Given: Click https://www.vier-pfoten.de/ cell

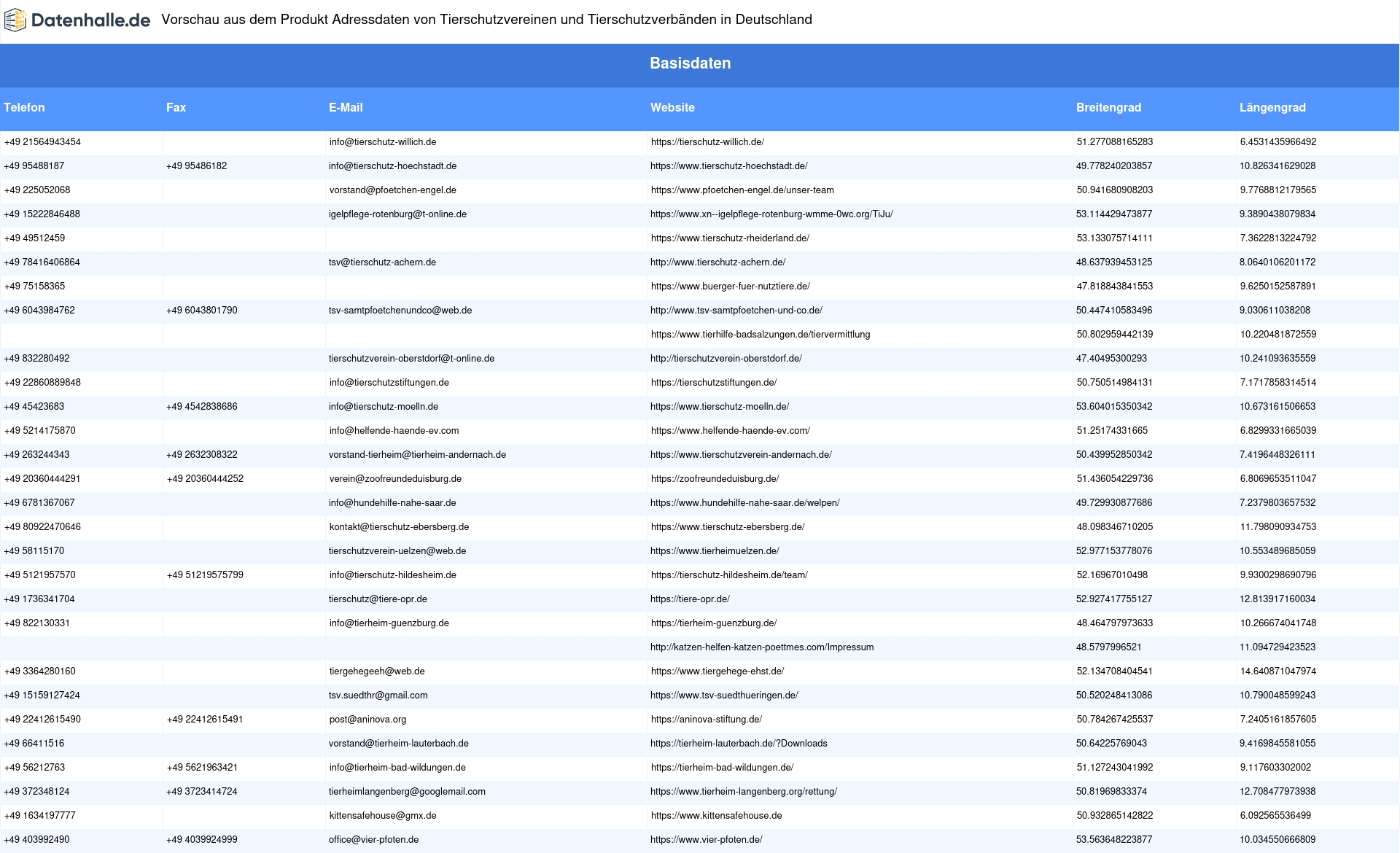Looking at the screenshot, I should coord(707,840).
